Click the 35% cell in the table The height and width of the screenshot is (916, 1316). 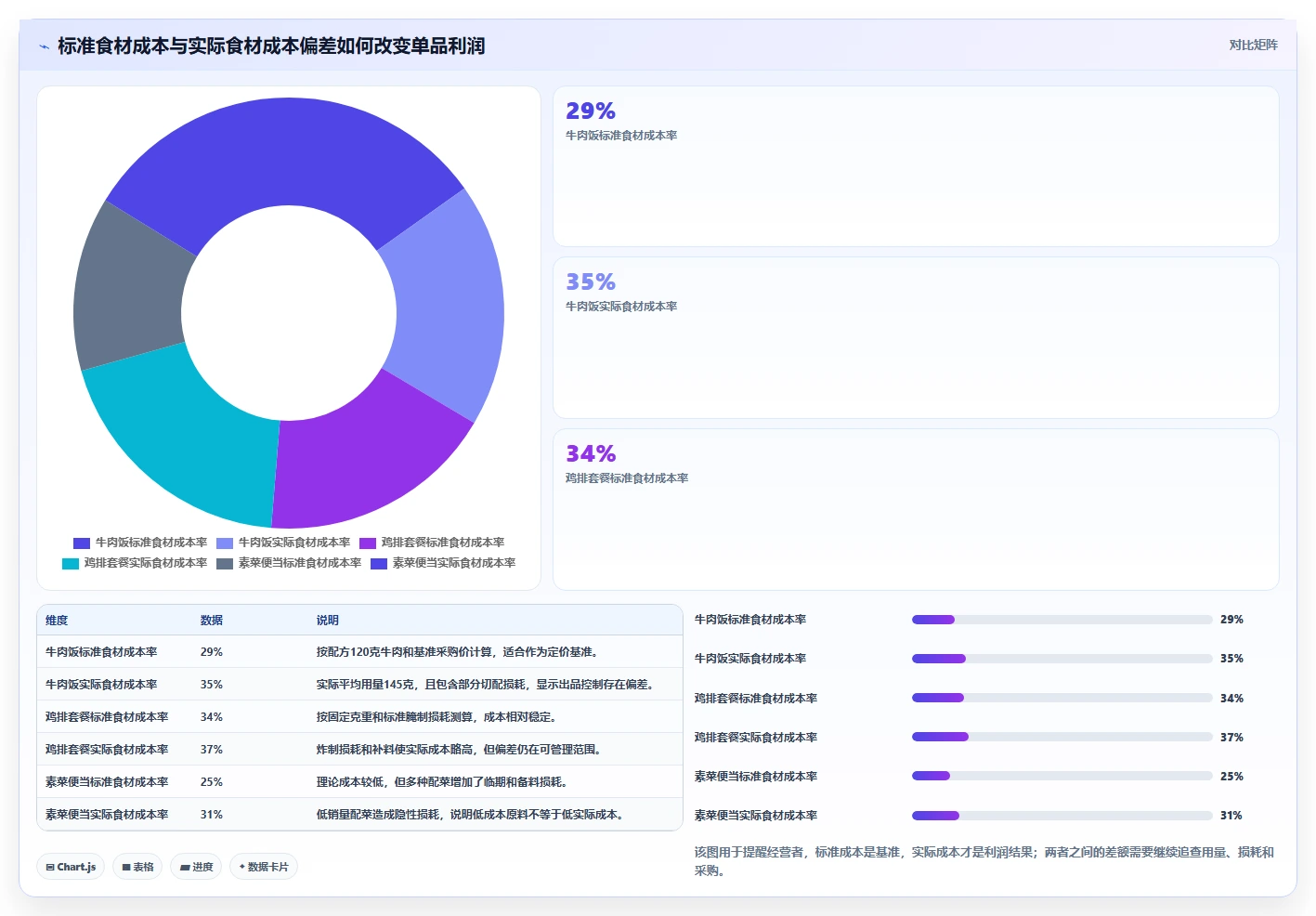point(212,685)
